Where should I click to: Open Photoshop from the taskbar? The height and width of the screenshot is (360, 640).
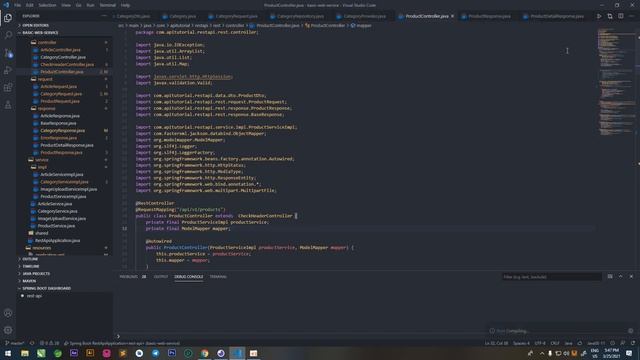click(x=172, y=353)
